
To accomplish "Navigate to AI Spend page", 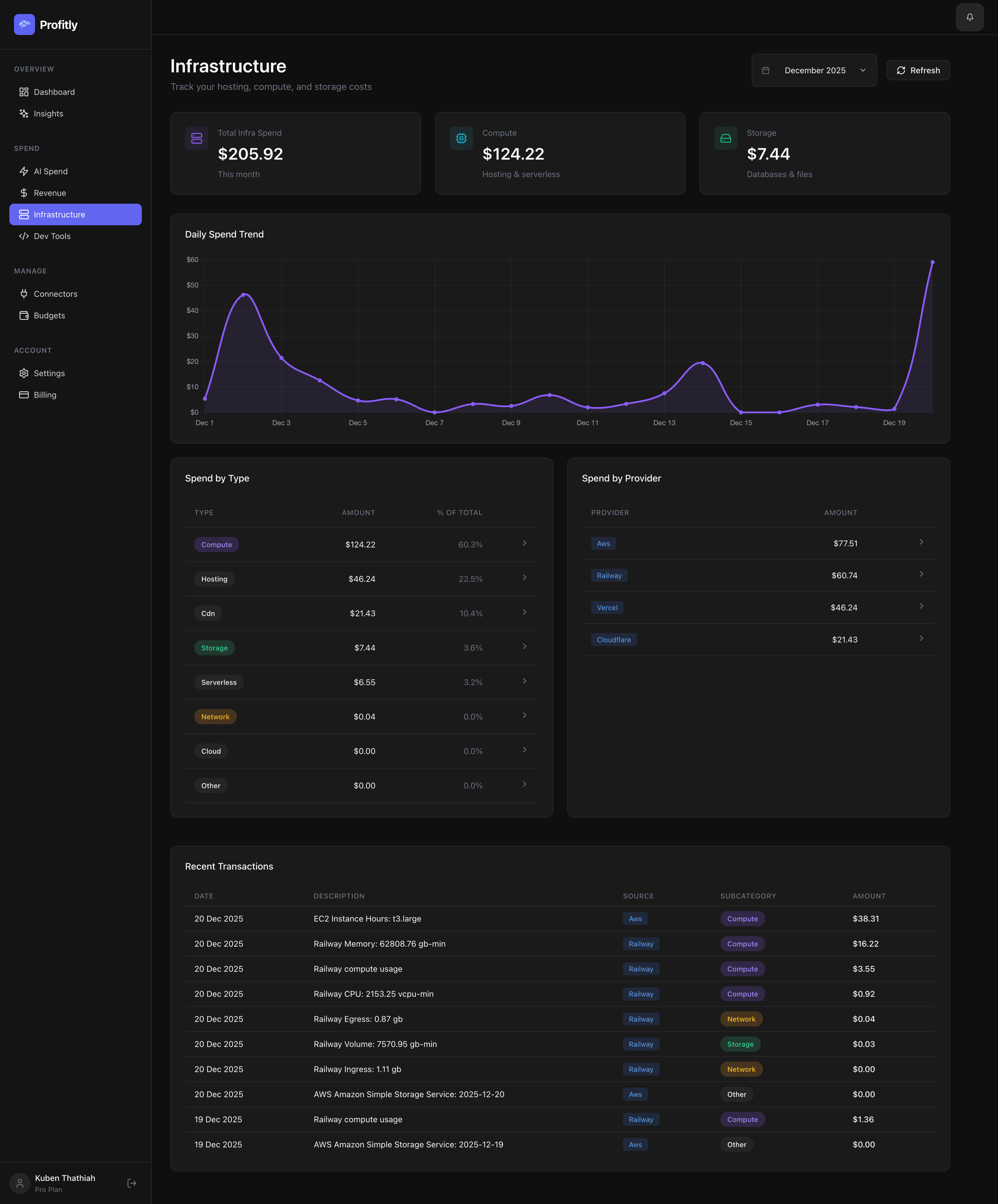I will 50,171.
